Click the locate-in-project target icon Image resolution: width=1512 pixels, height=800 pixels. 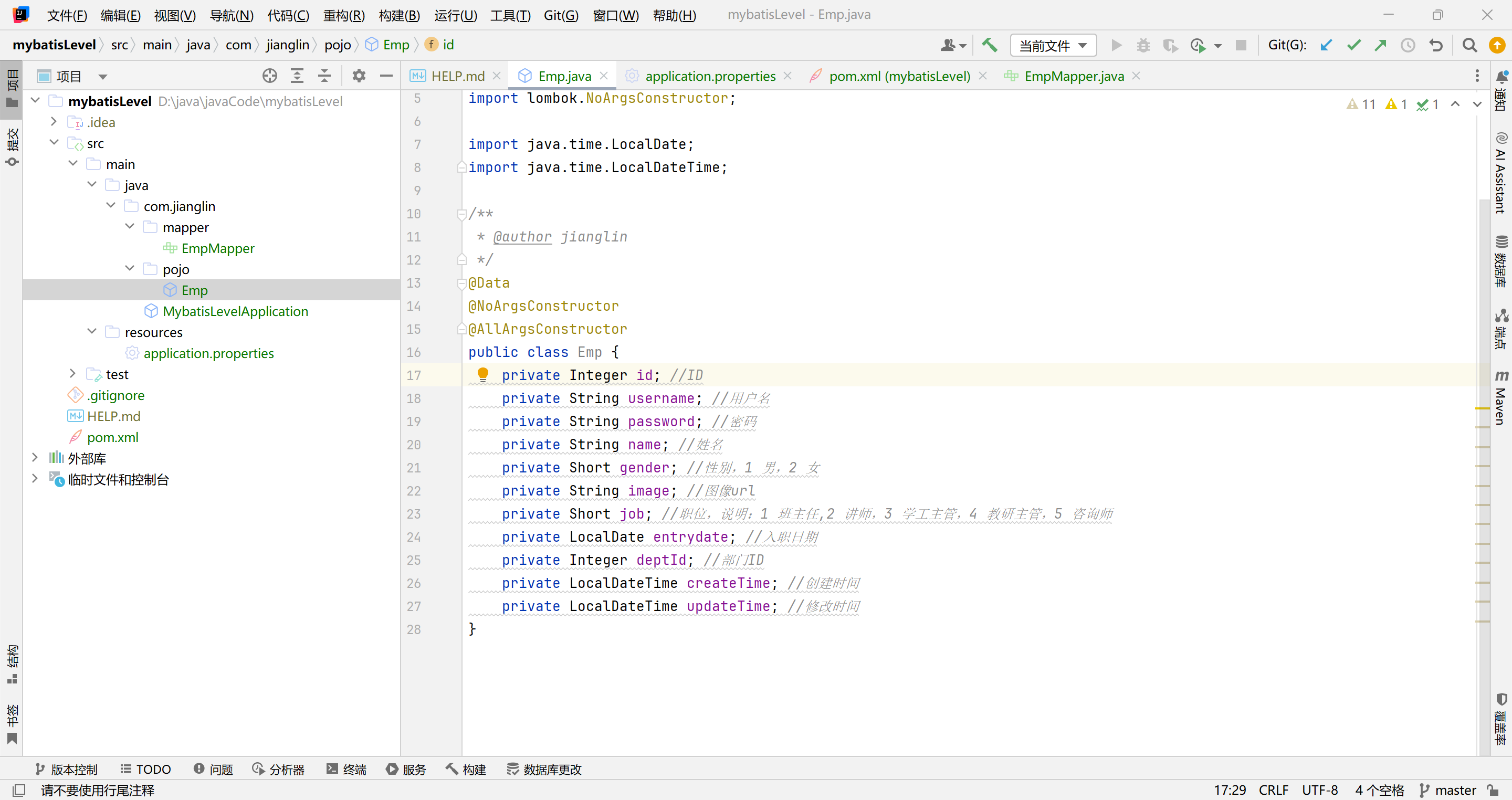(269, 76)
